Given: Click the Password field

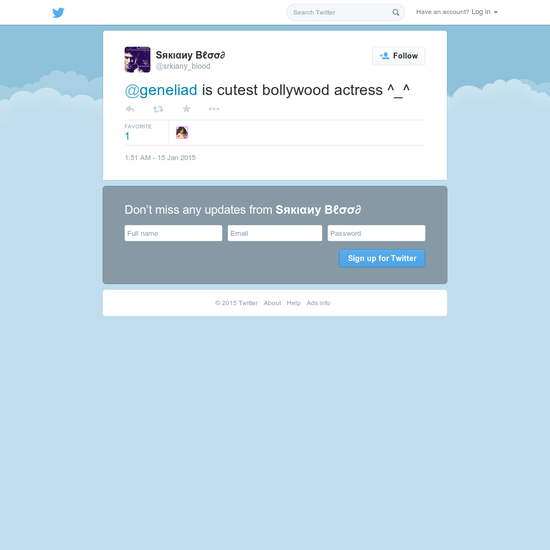Looking at the screenshot, I should pos(376,233).
